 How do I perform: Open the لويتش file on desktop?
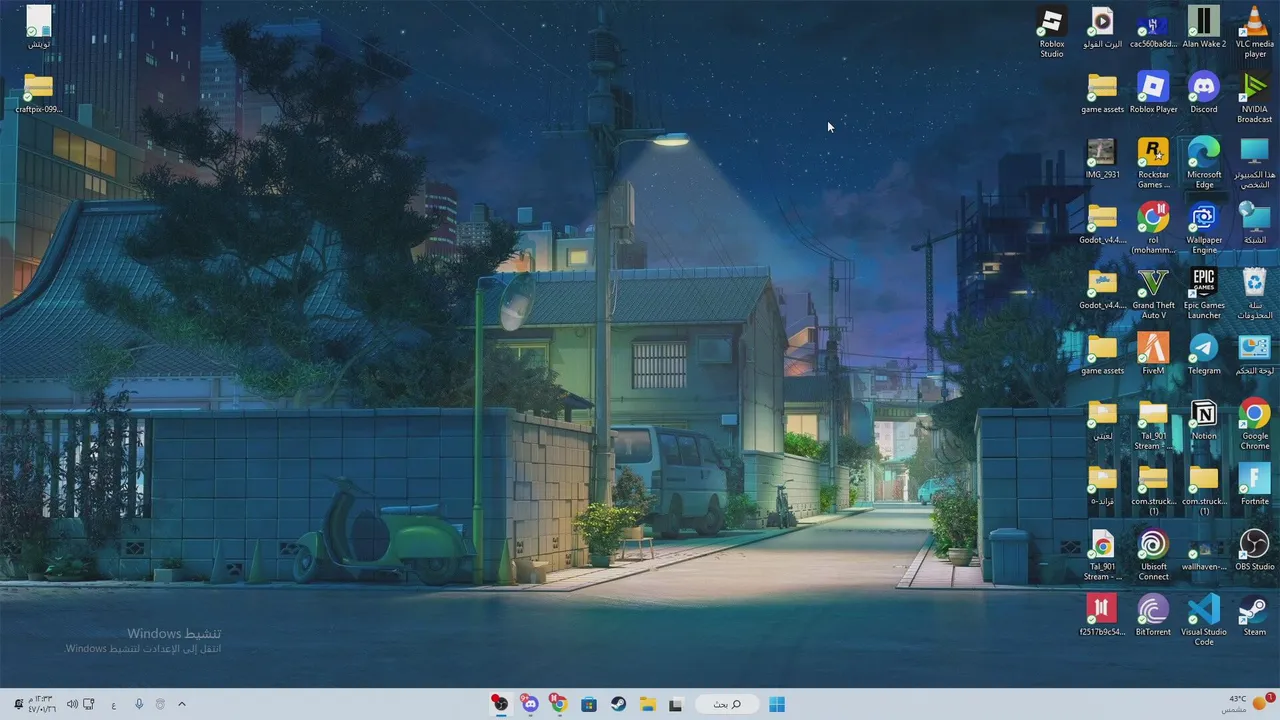pyautogui.click(x=38, y=28)
